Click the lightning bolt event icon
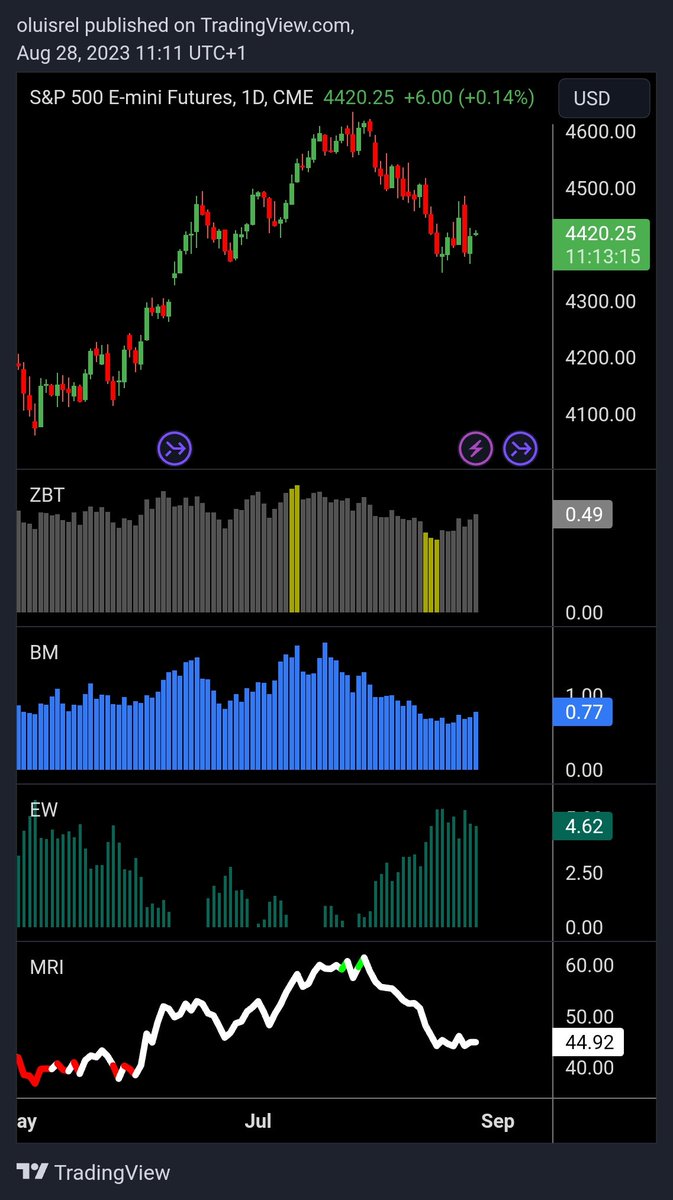The height and width of the screenshot is (1200, 673). (x=476, y=449)
